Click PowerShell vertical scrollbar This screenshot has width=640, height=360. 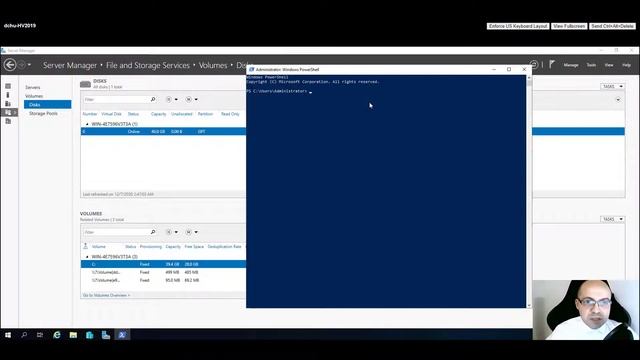[x=529, y=191]
